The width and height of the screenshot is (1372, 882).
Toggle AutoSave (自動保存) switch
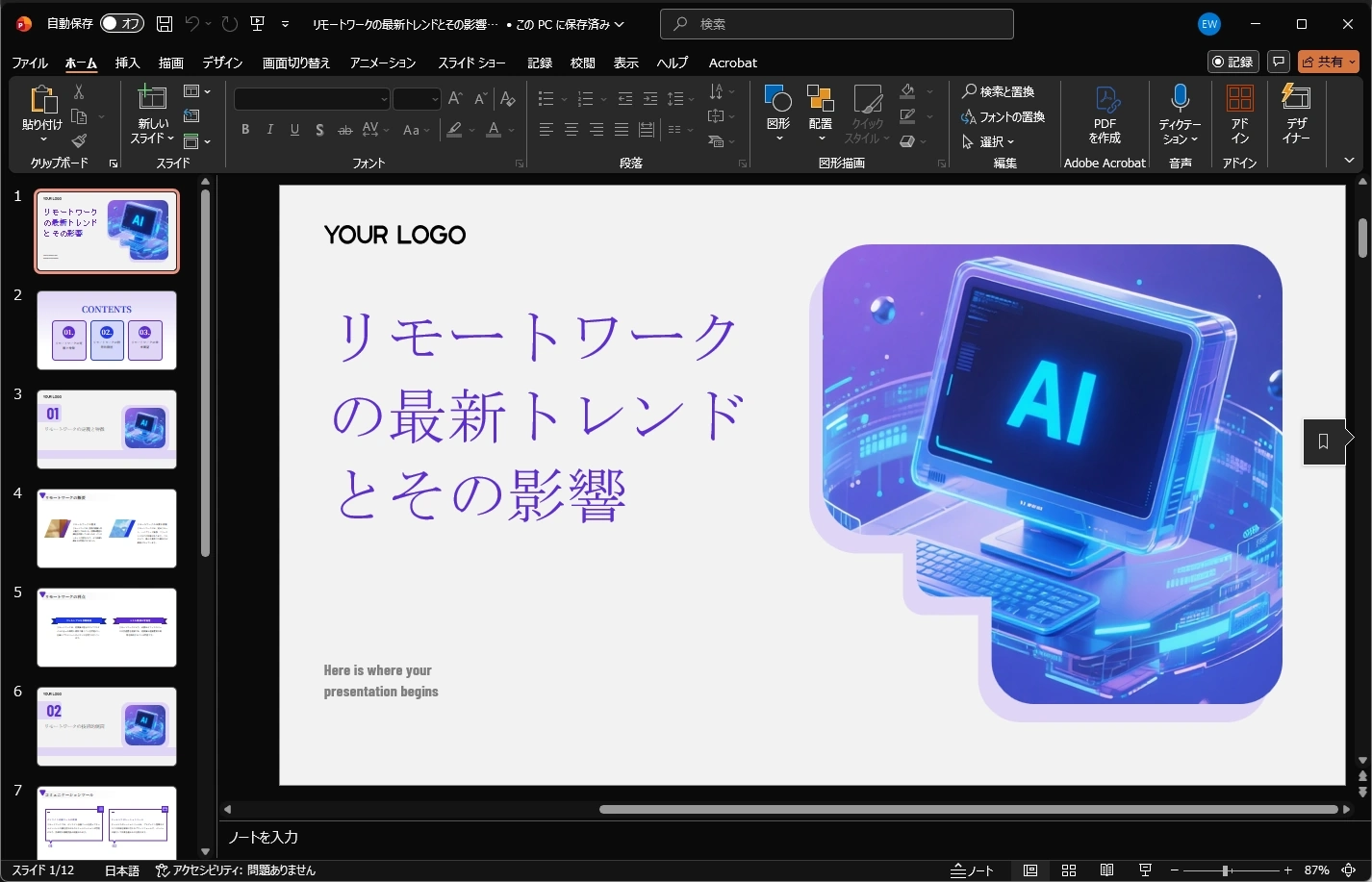[x=121, y=24]
